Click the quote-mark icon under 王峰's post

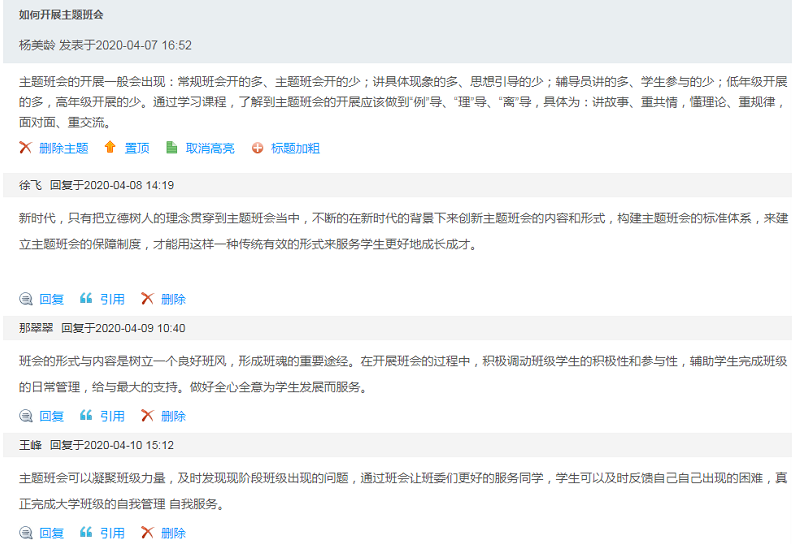tap(86, 533)
